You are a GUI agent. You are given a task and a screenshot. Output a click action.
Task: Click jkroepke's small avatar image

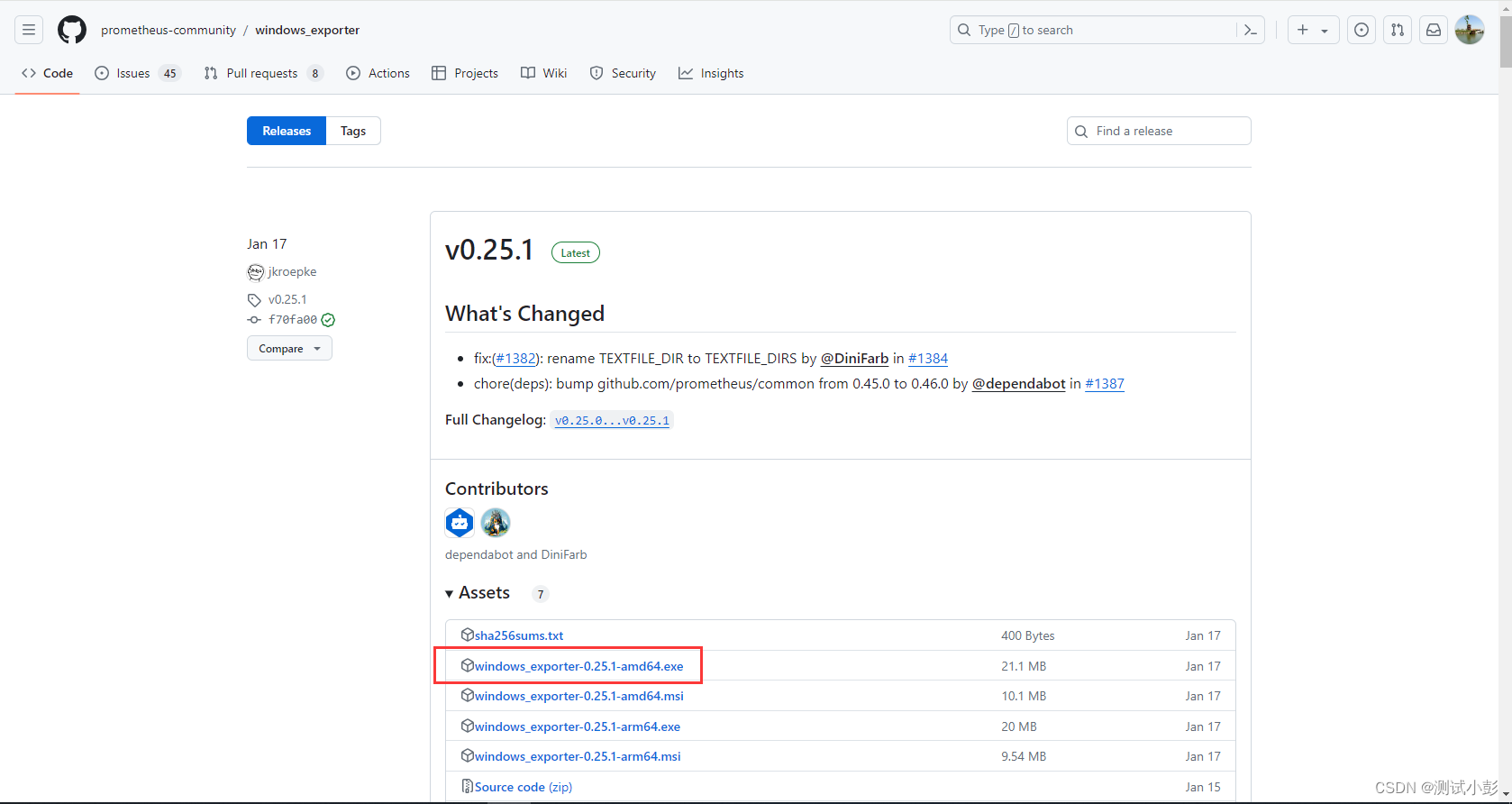[255, 272]
